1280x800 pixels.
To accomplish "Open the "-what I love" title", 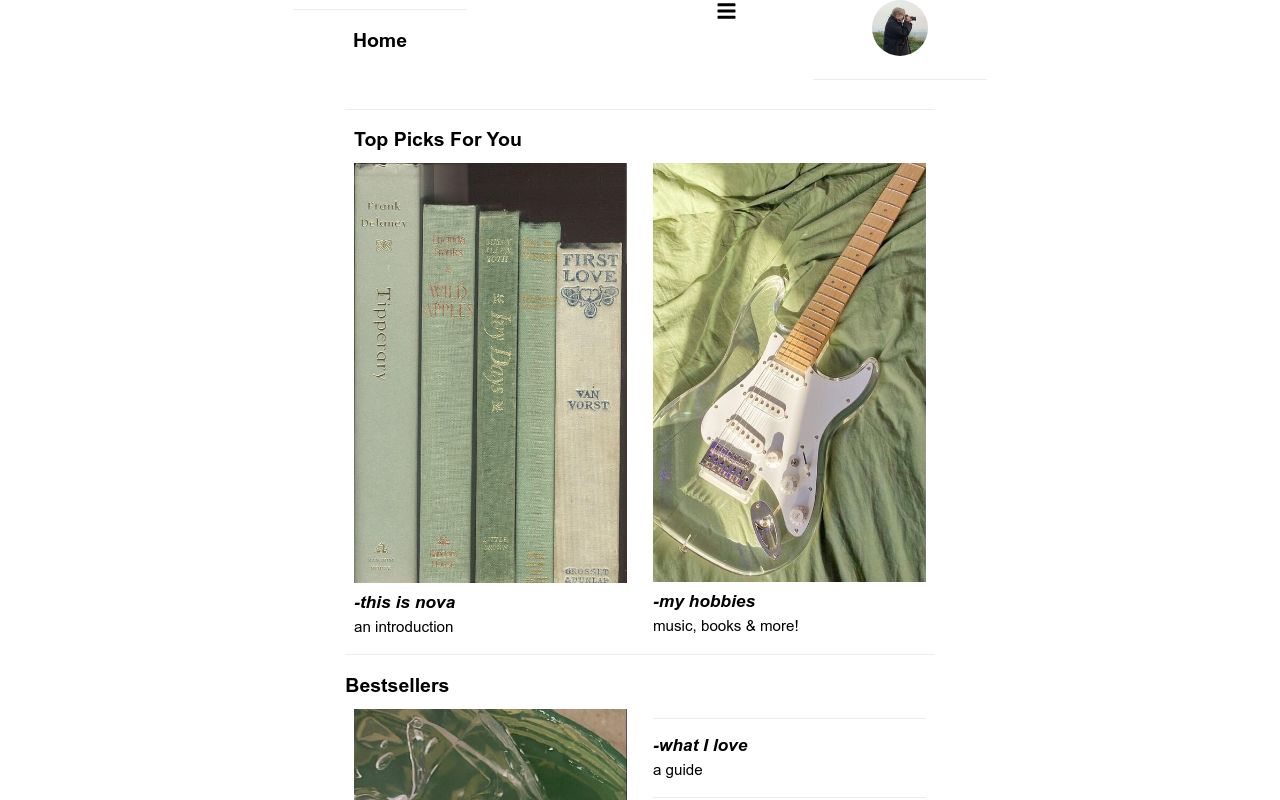I will point(700,745).
